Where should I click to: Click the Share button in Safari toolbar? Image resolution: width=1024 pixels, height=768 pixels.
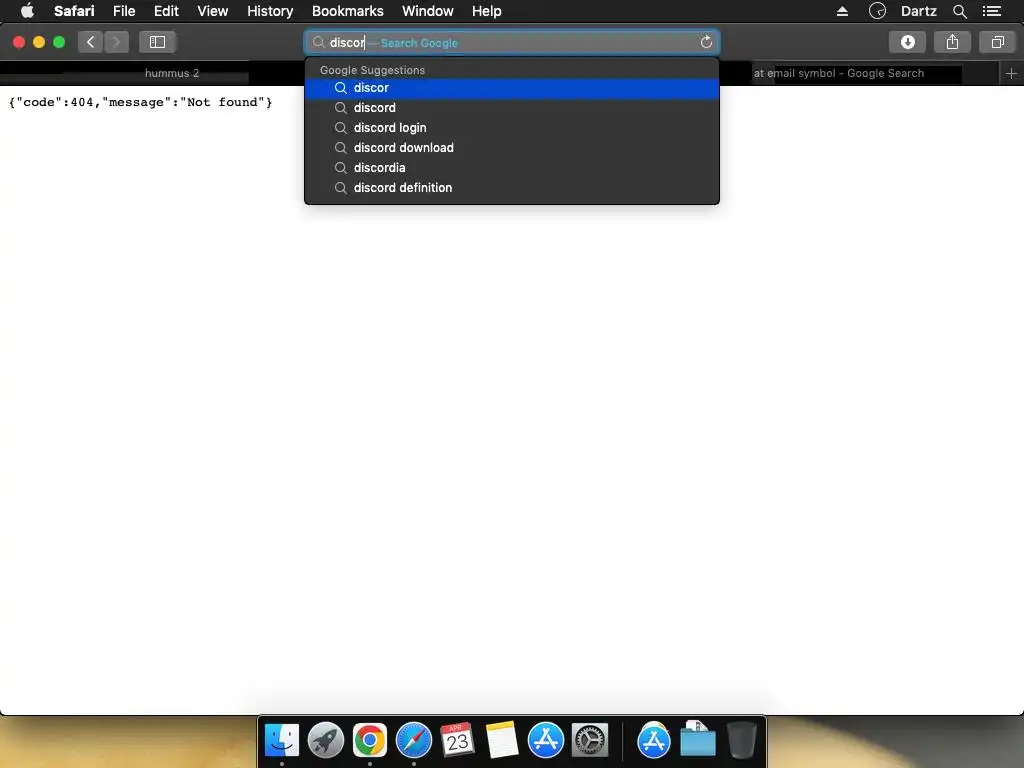point(952,42)
